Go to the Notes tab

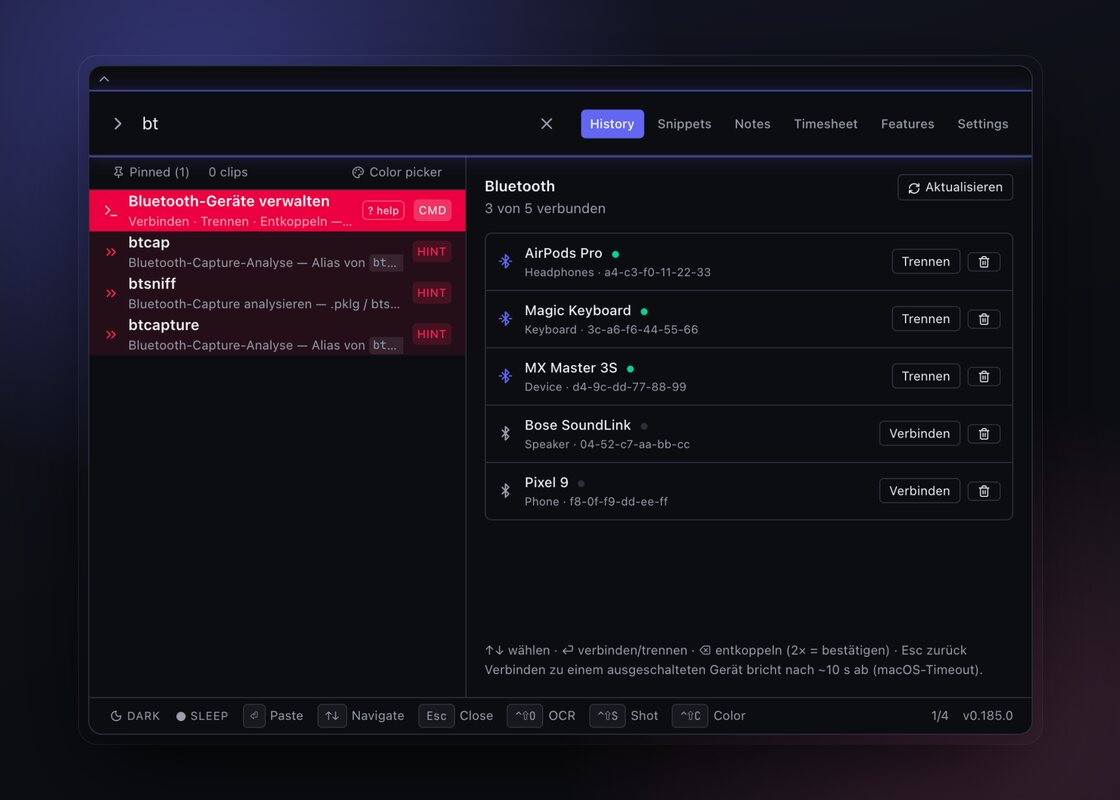tap(752, 124)
